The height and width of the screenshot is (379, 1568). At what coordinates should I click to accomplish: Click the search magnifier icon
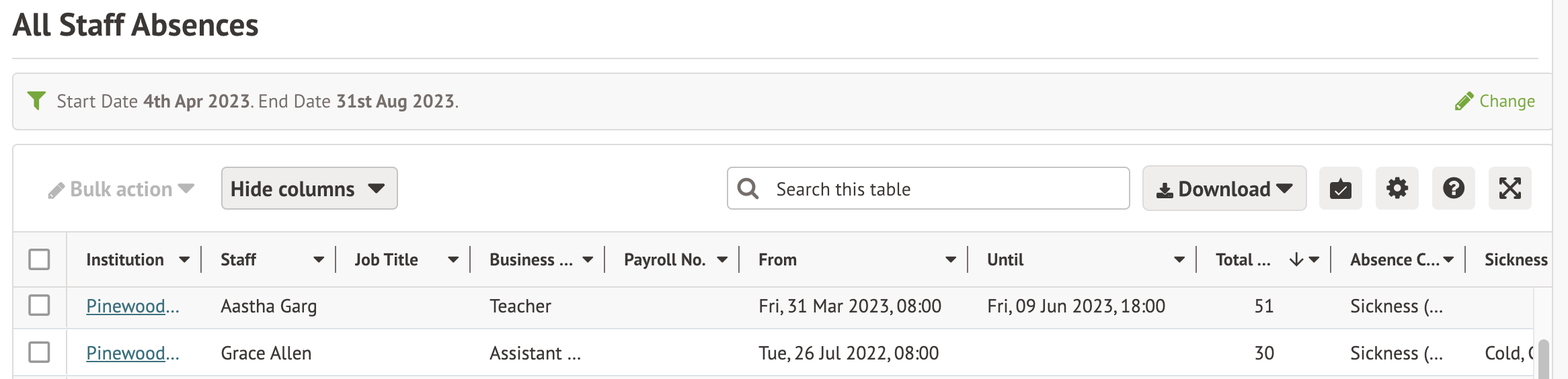(x=748, y=189)
